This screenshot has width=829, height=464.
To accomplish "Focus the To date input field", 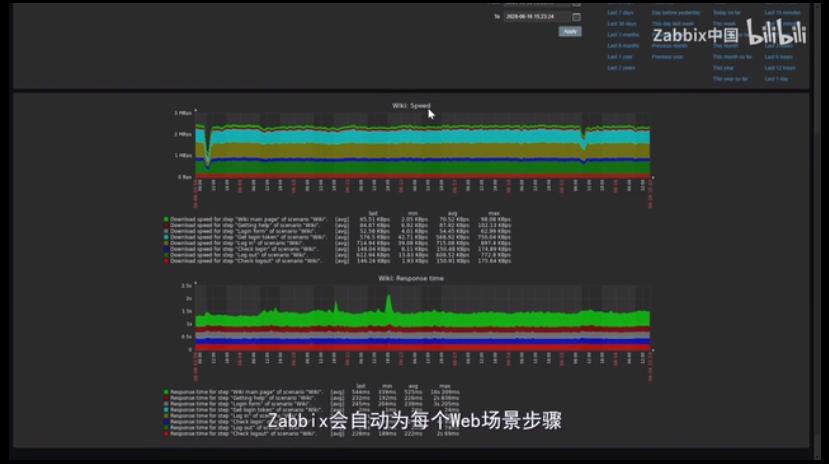I will tap(537, 17).
